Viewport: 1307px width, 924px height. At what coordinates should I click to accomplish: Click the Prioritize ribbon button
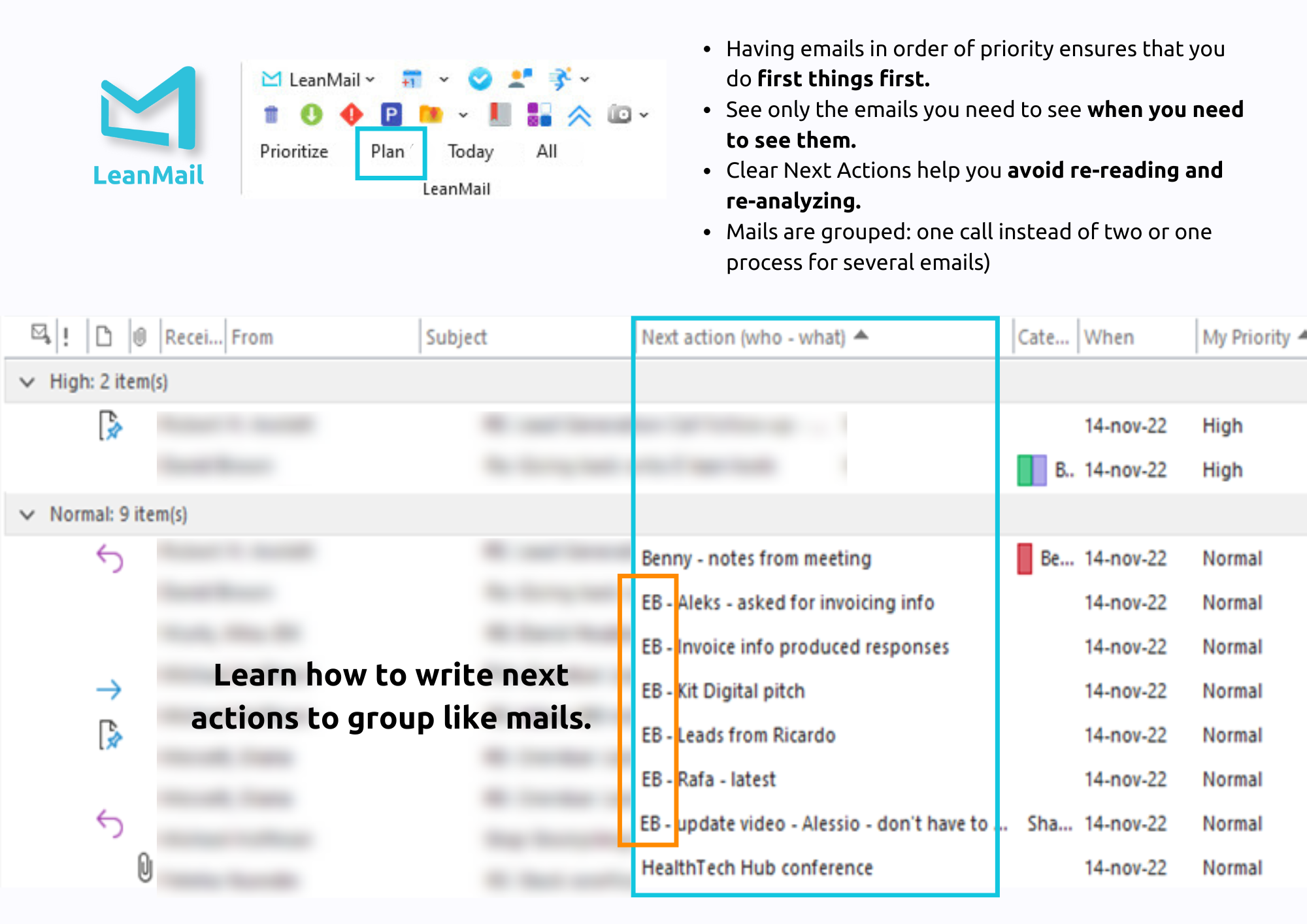(294, 150)
